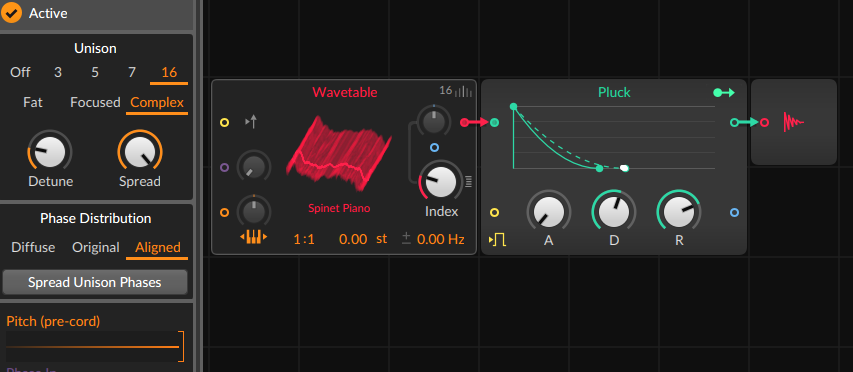The height and width of the screenshot is (372, 853).
Task: Click the Detune knob
Action: (50, 152)
